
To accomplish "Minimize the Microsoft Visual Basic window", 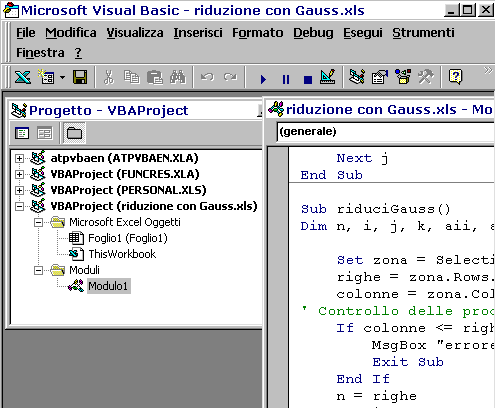I will pyautogui.click(x=452, y=10).
